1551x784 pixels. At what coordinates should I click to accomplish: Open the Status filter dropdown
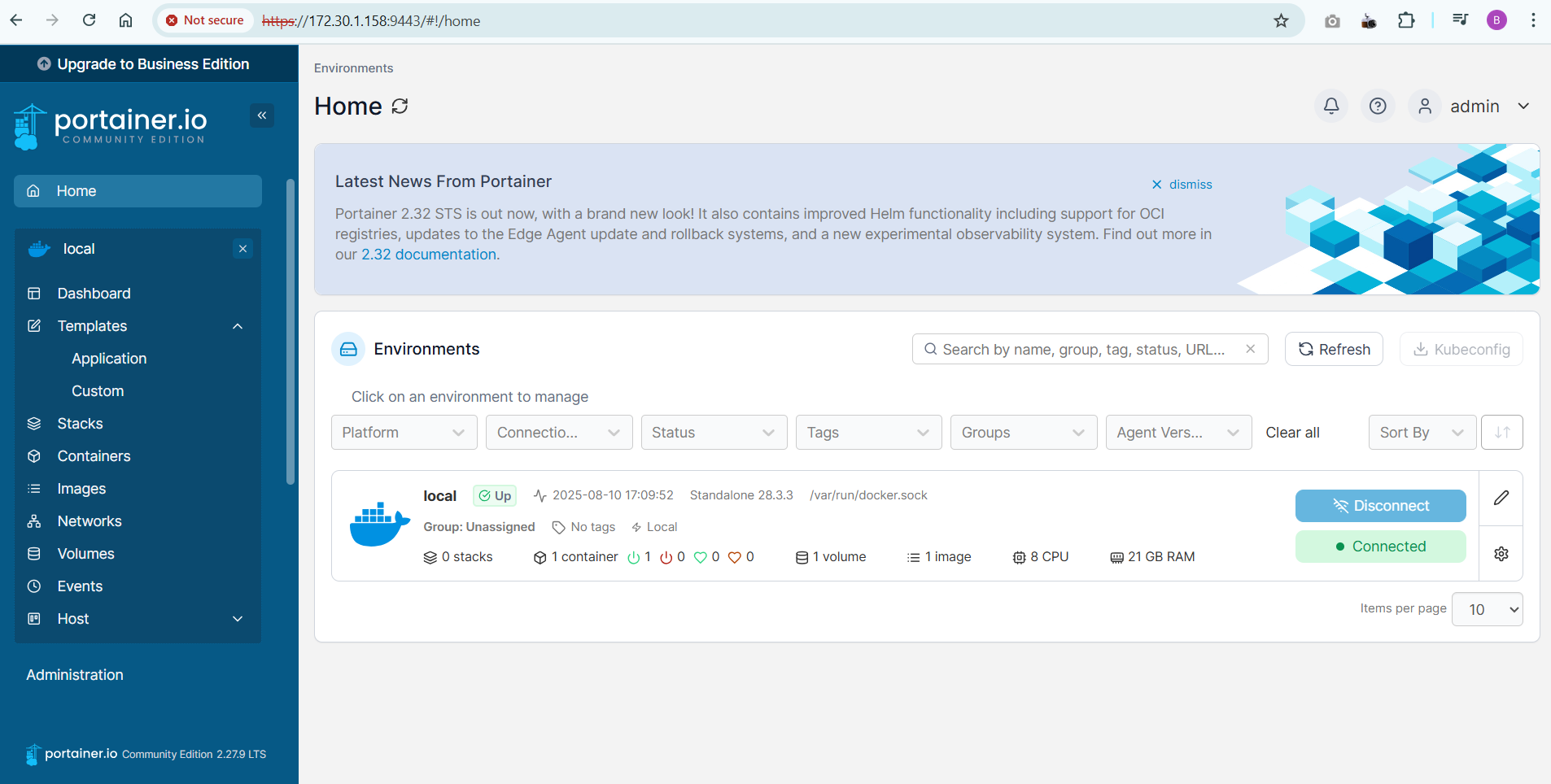pos(714,433)
